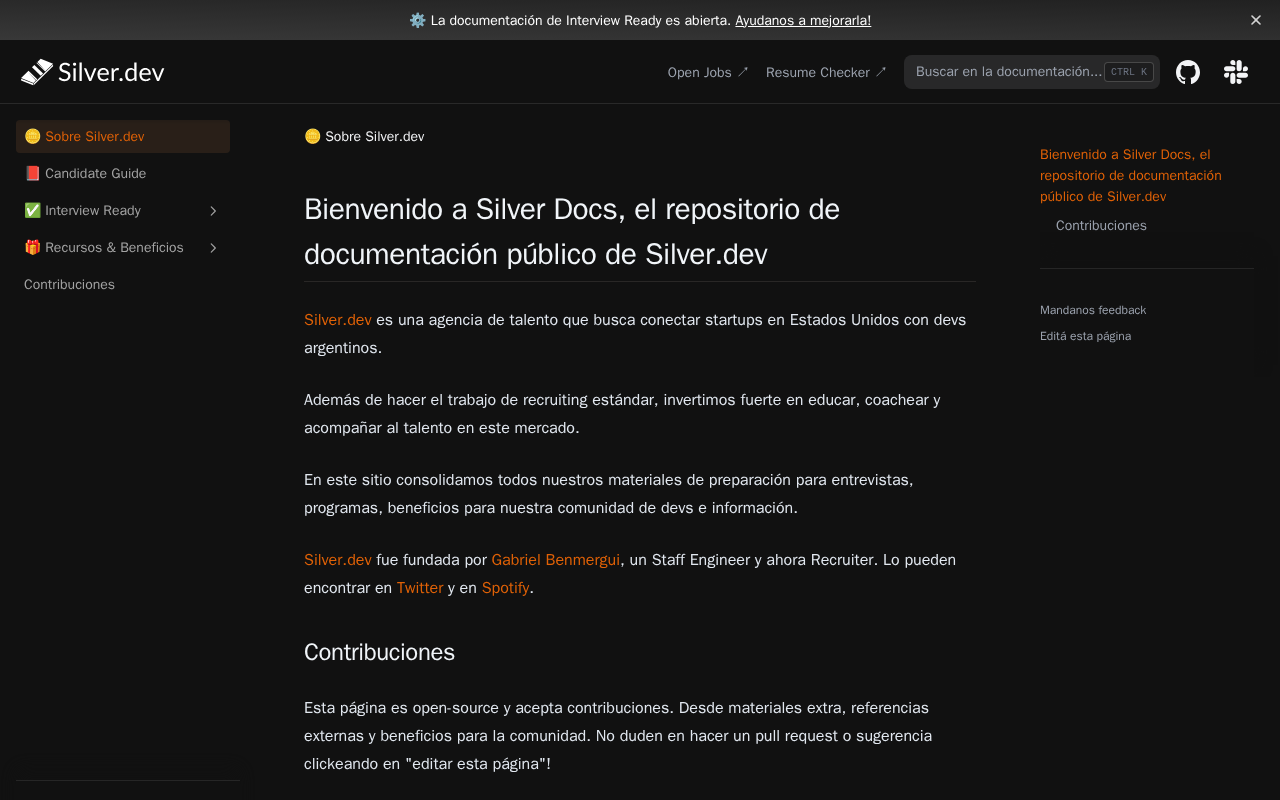
Task: Open the 'Spotify' link
Action: click(x=505, y=588)
